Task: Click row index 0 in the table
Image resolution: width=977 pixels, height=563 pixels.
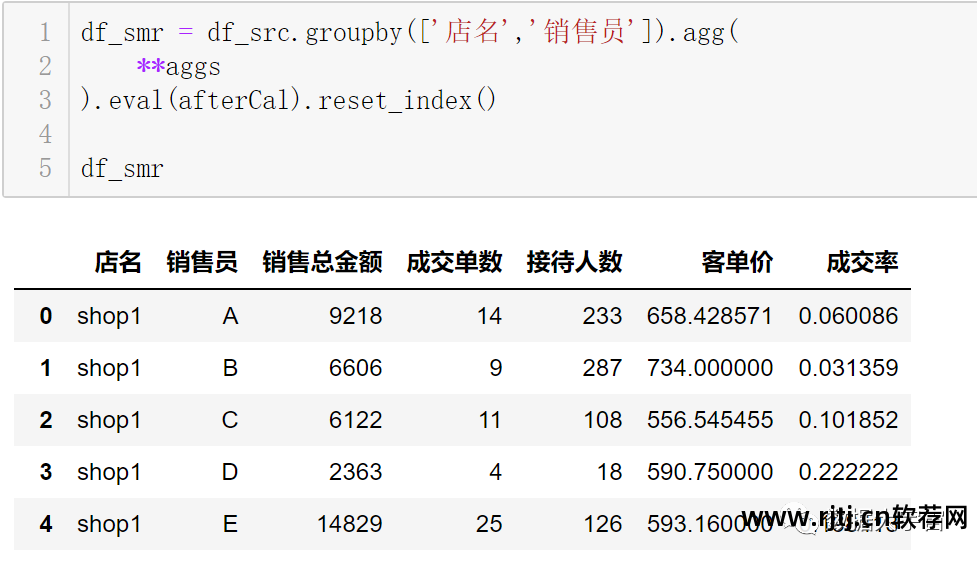Action: (x=45, y=316)
